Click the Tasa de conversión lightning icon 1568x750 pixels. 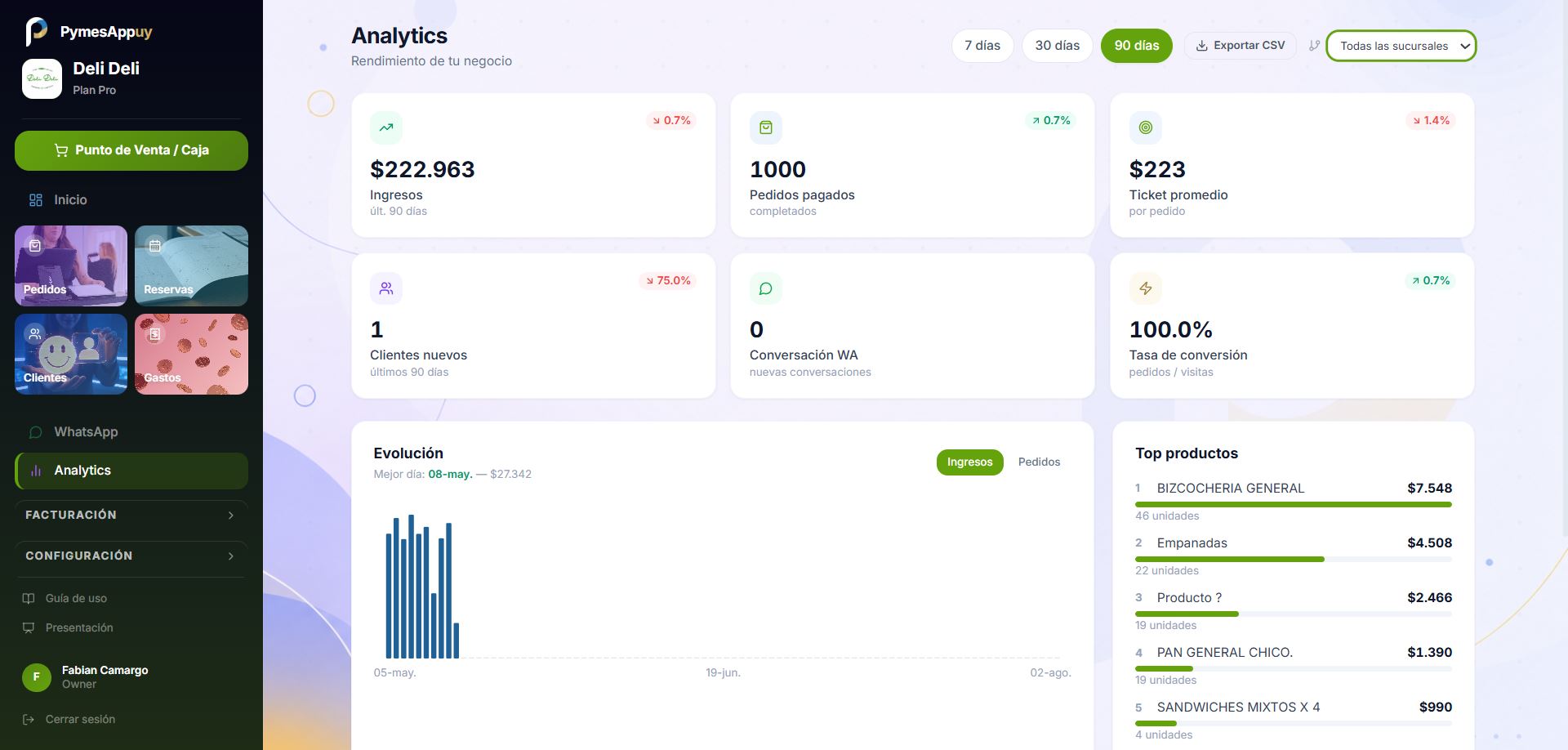point(1146,288)
